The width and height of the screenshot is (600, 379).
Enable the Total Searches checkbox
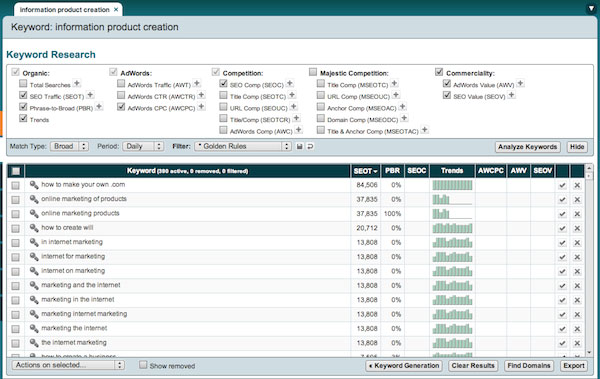[23, 83]
